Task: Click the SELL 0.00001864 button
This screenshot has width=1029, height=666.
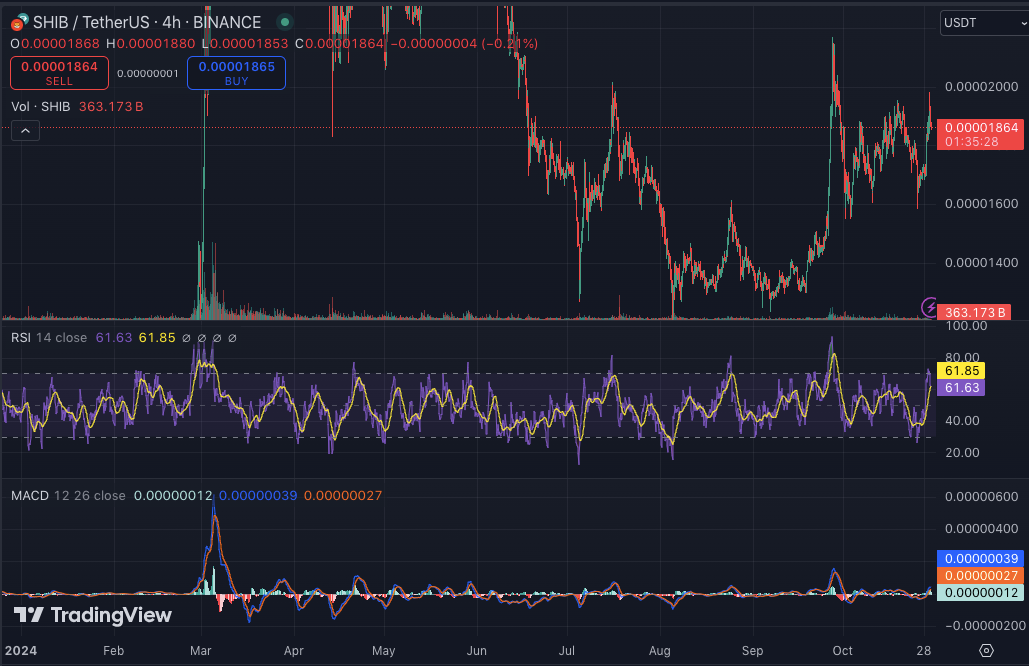Action: click(x=59, y=73)
